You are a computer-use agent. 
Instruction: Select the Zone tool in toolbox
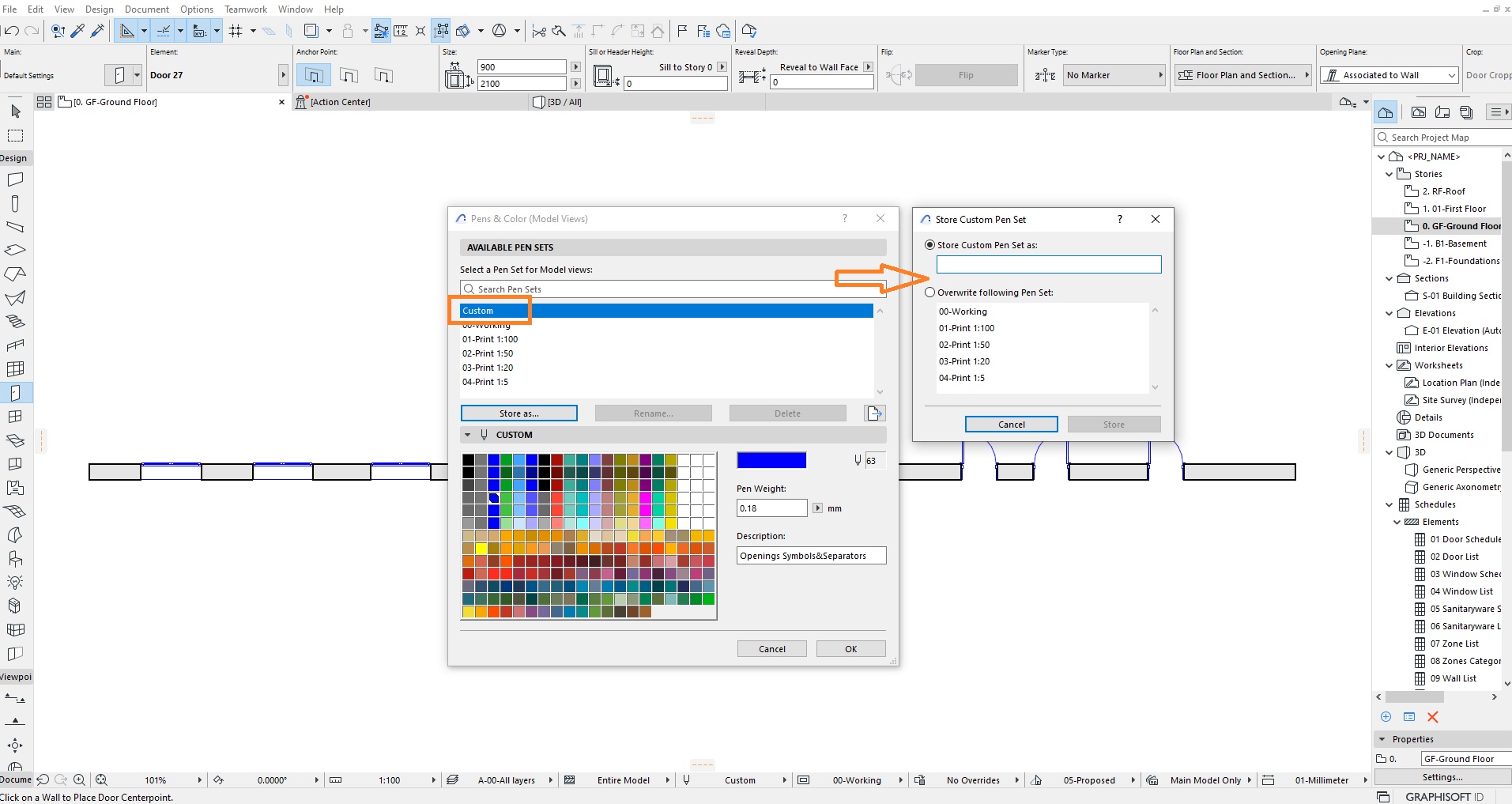(x=15, y=488)
